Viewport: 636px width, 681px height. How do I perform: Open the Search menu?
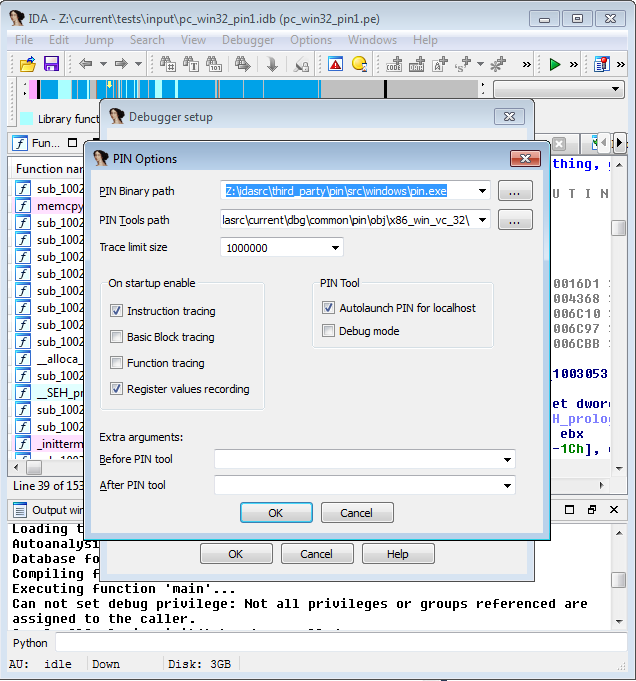[x=147, y=40]
